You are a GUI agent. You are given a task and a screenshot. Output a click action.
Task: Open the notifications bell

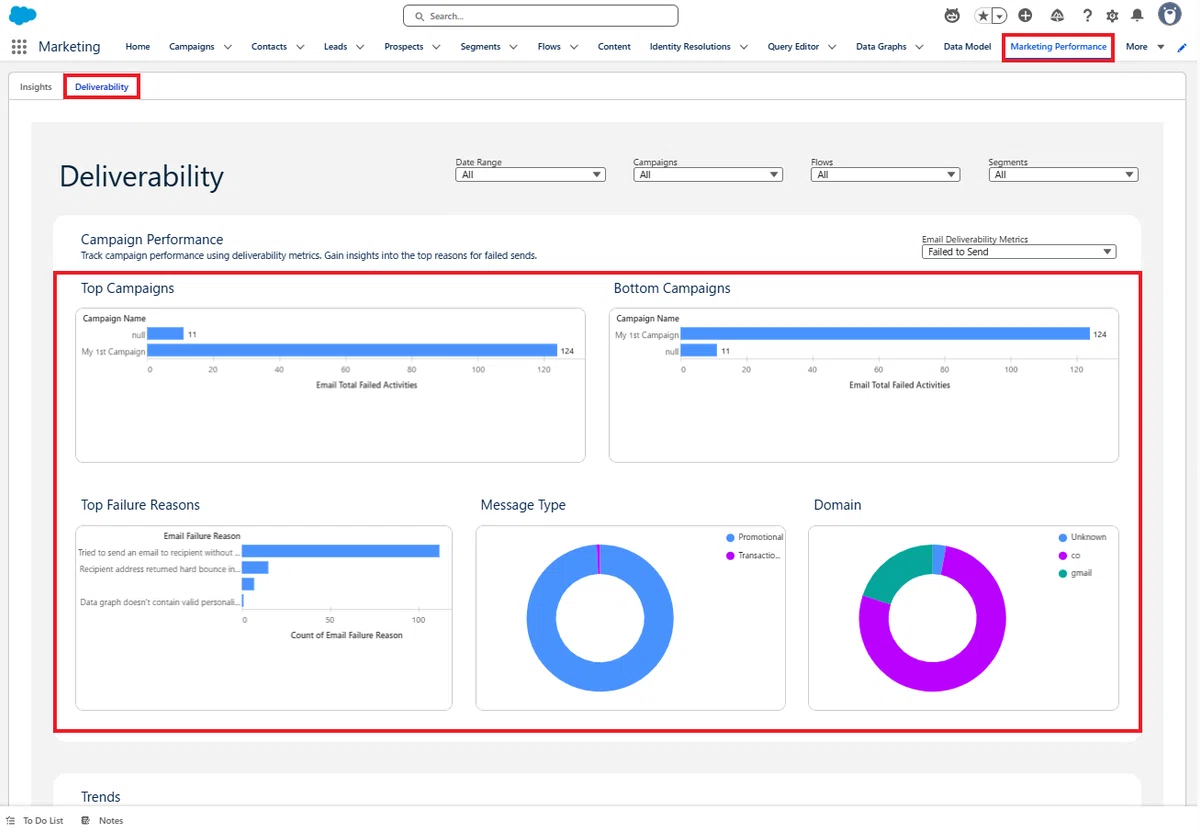coord(1137,16)
